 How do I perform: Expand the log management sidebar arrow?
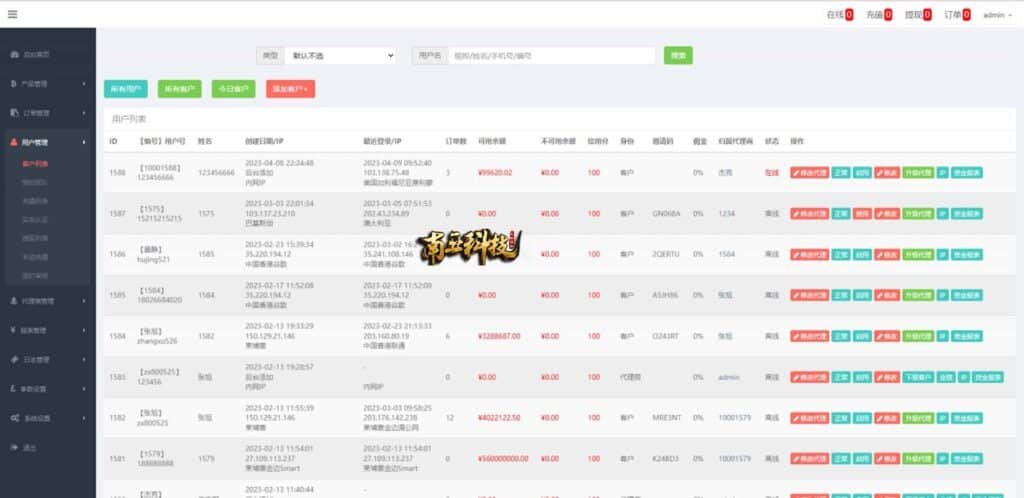(x=84, y=359)
